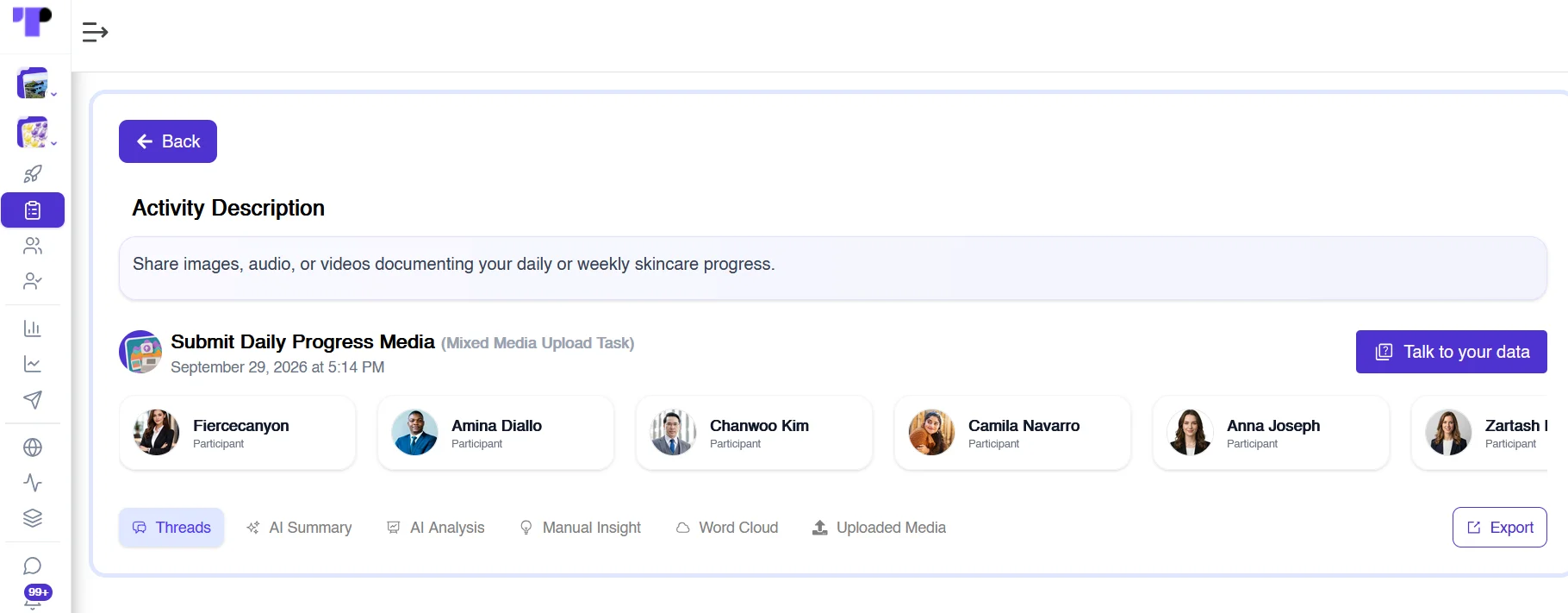Go back using the Back button
This screenshot has height=613, width=1568.
168,141
